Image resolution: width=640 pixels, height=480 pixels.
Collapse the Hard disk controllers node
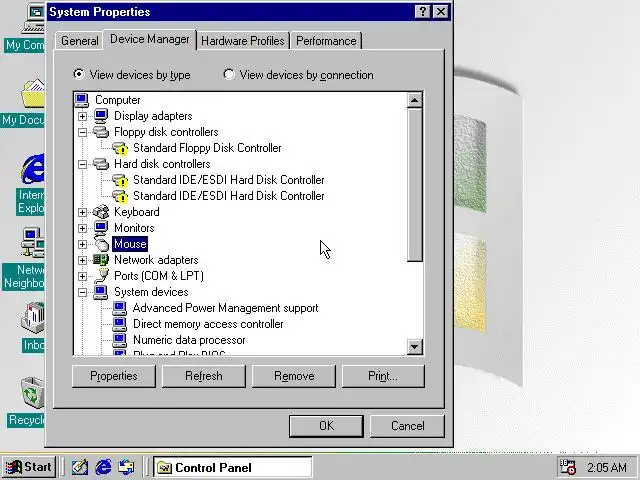coord(82,164)
